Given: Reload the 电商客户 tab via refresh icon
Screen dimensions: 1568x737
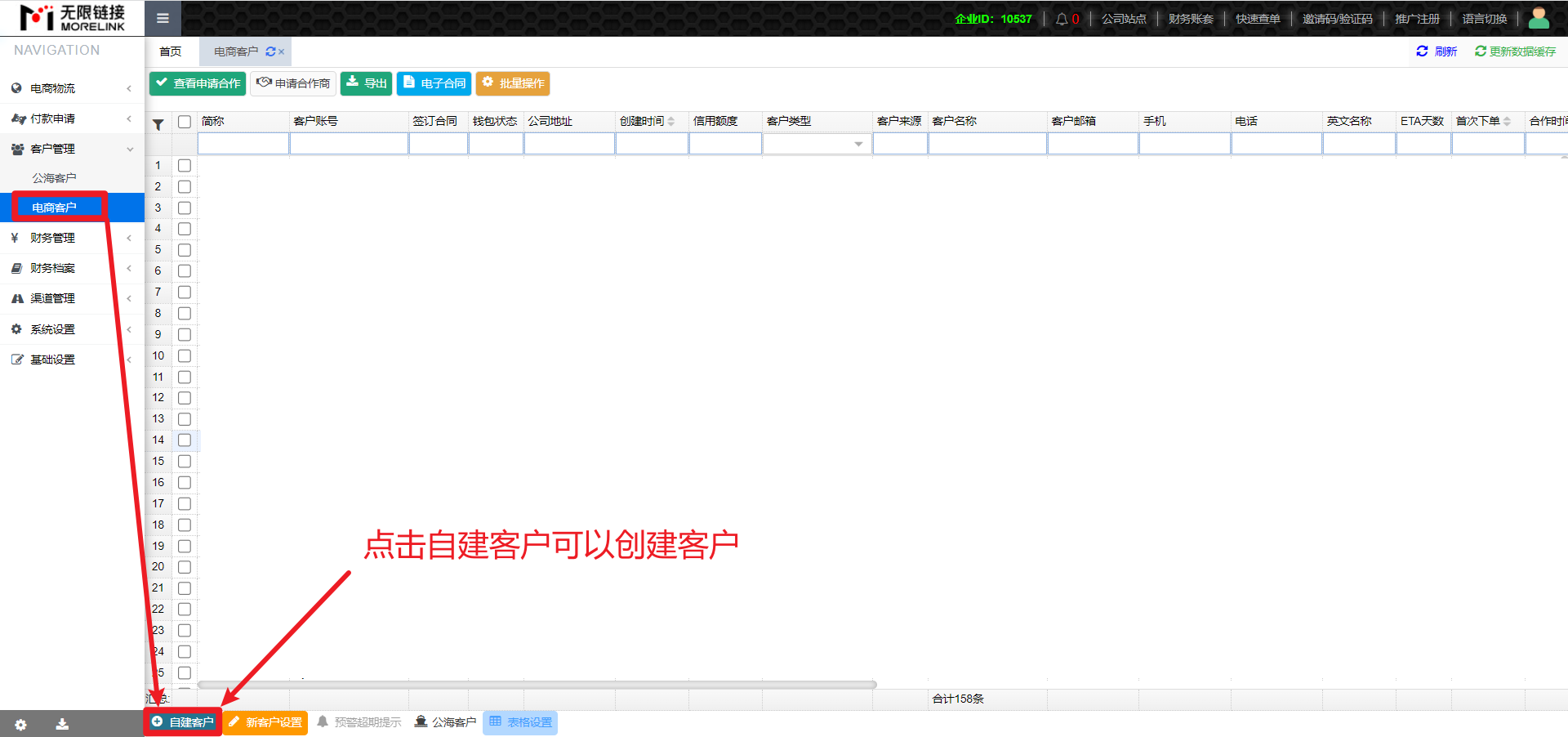Looking at the screenshot, I should pos(270,51).
